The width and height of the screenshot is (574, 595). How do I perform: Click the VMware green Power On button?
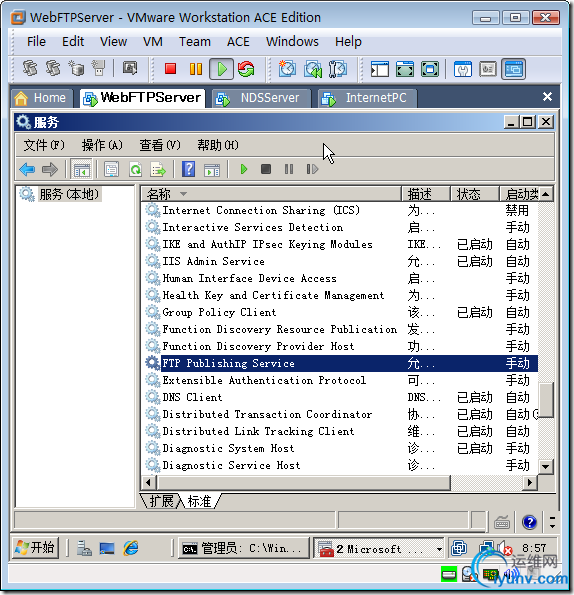[222, 69]
